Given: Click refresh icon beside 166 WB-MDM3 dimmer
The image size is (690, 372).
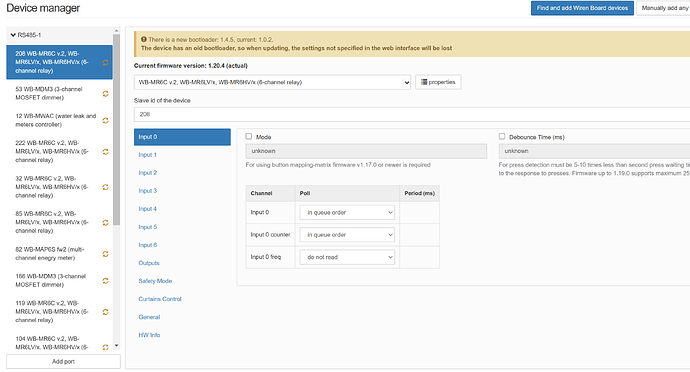Looking at the screenshot, I should pyautogui.click(x=106, y=281).
